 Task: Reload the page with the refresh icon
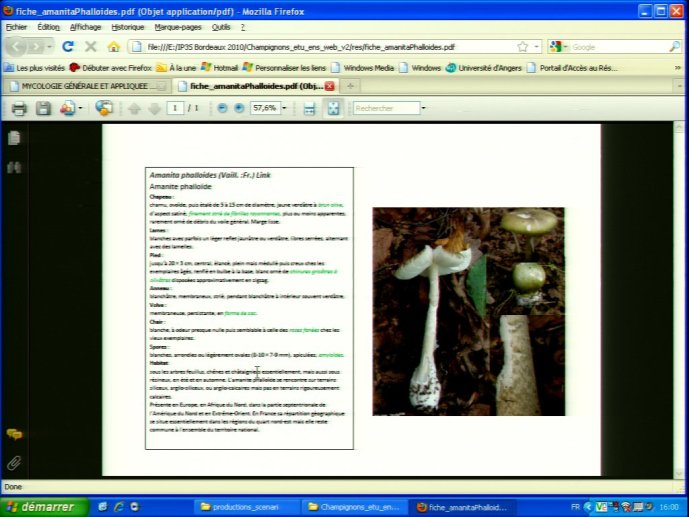tap(68, 46)
